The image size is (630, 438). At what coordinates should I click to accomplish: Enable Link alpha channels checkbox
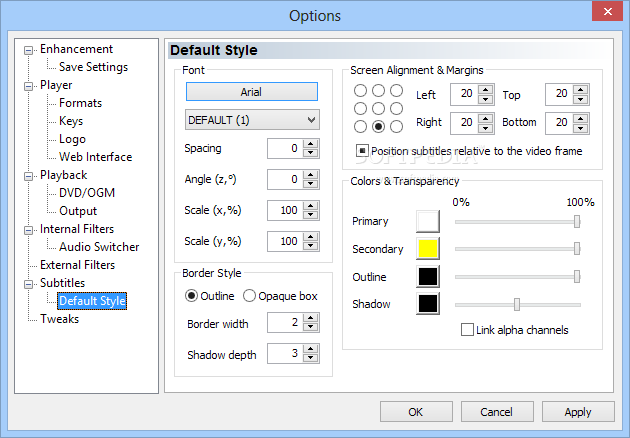[x=467, y=330]
